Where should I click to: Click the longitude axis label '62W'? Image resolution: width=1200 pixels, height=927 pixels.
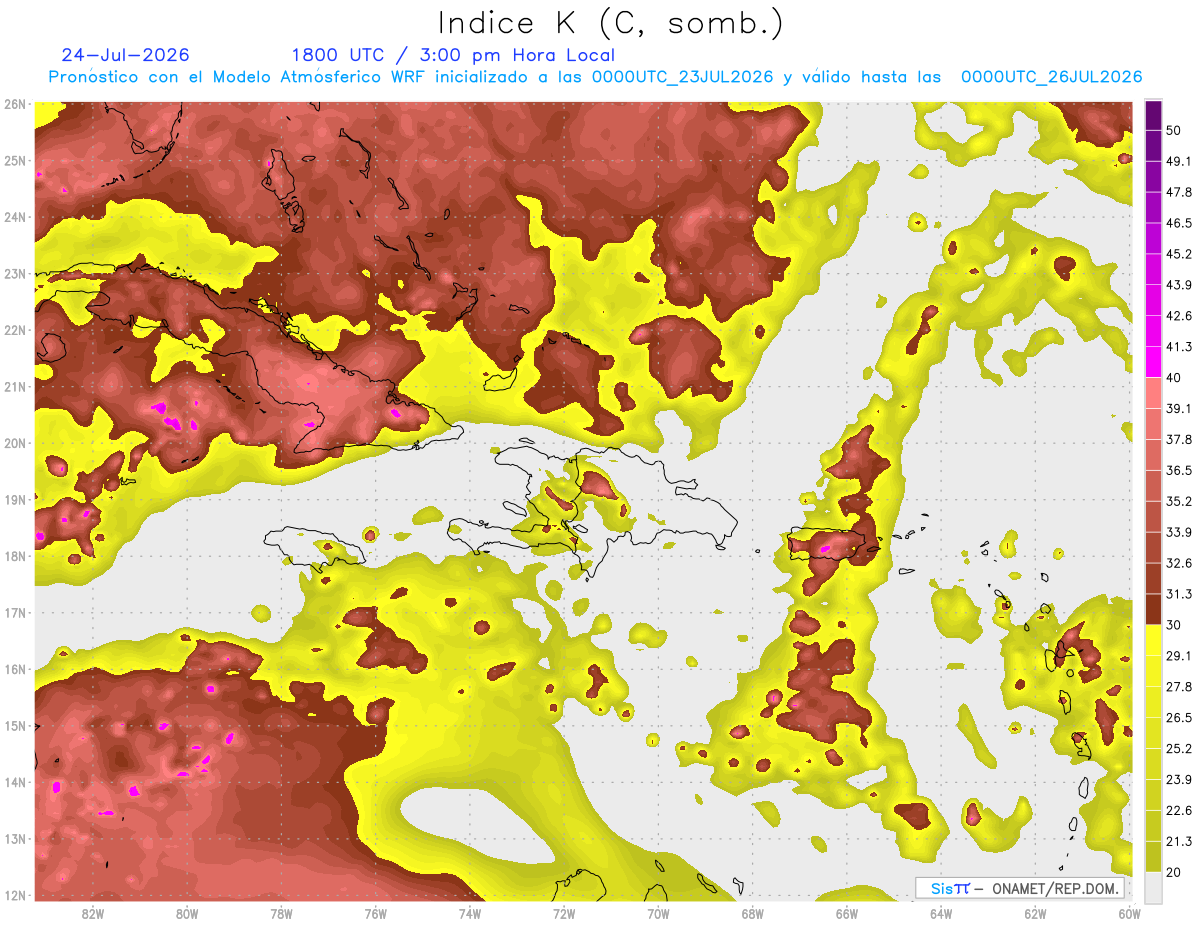click(x=1036, y=914)
